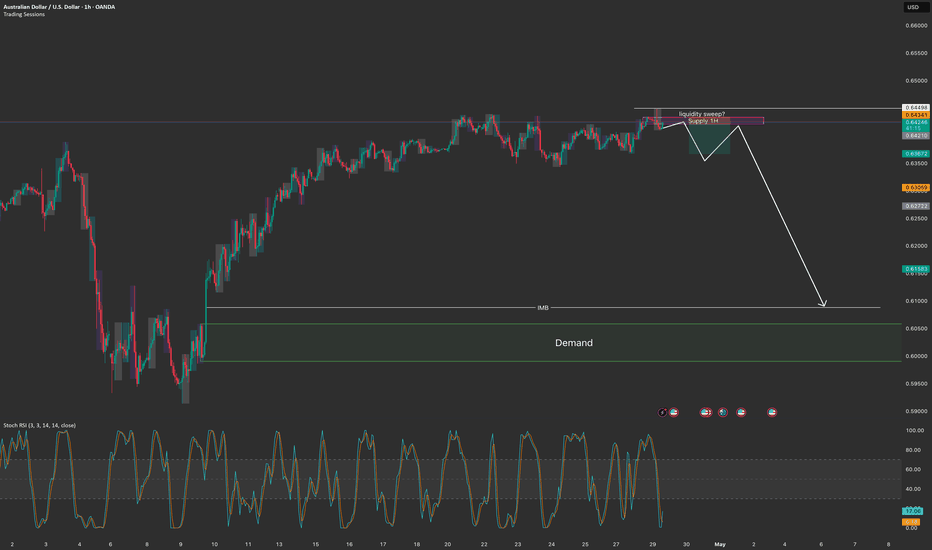Click 40.00 on the Stoch RSI scale

click(x=914, y=489)
